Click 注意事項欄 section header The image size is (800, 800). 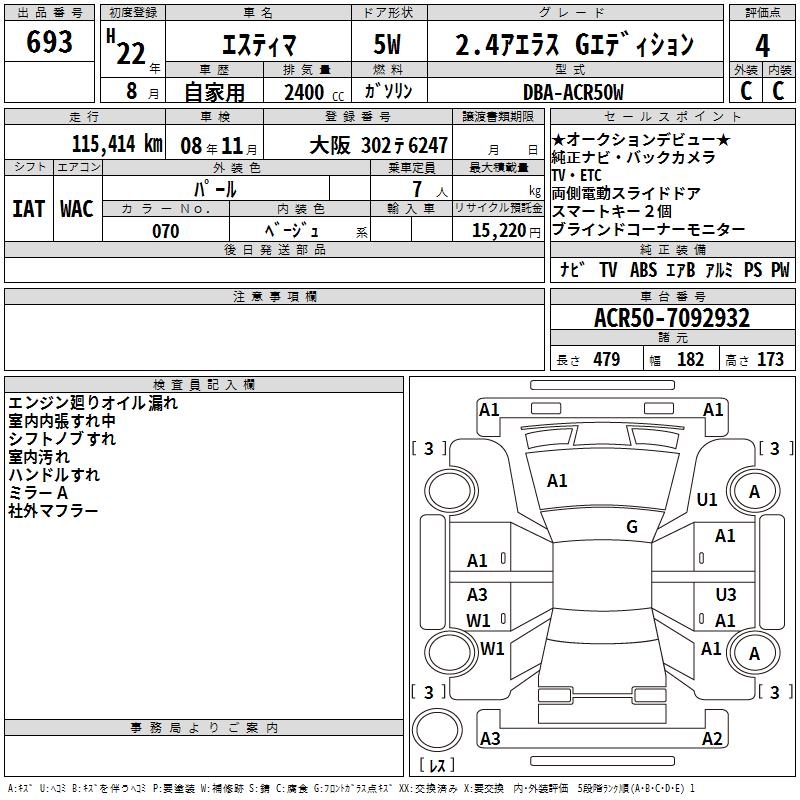[275, 296]
